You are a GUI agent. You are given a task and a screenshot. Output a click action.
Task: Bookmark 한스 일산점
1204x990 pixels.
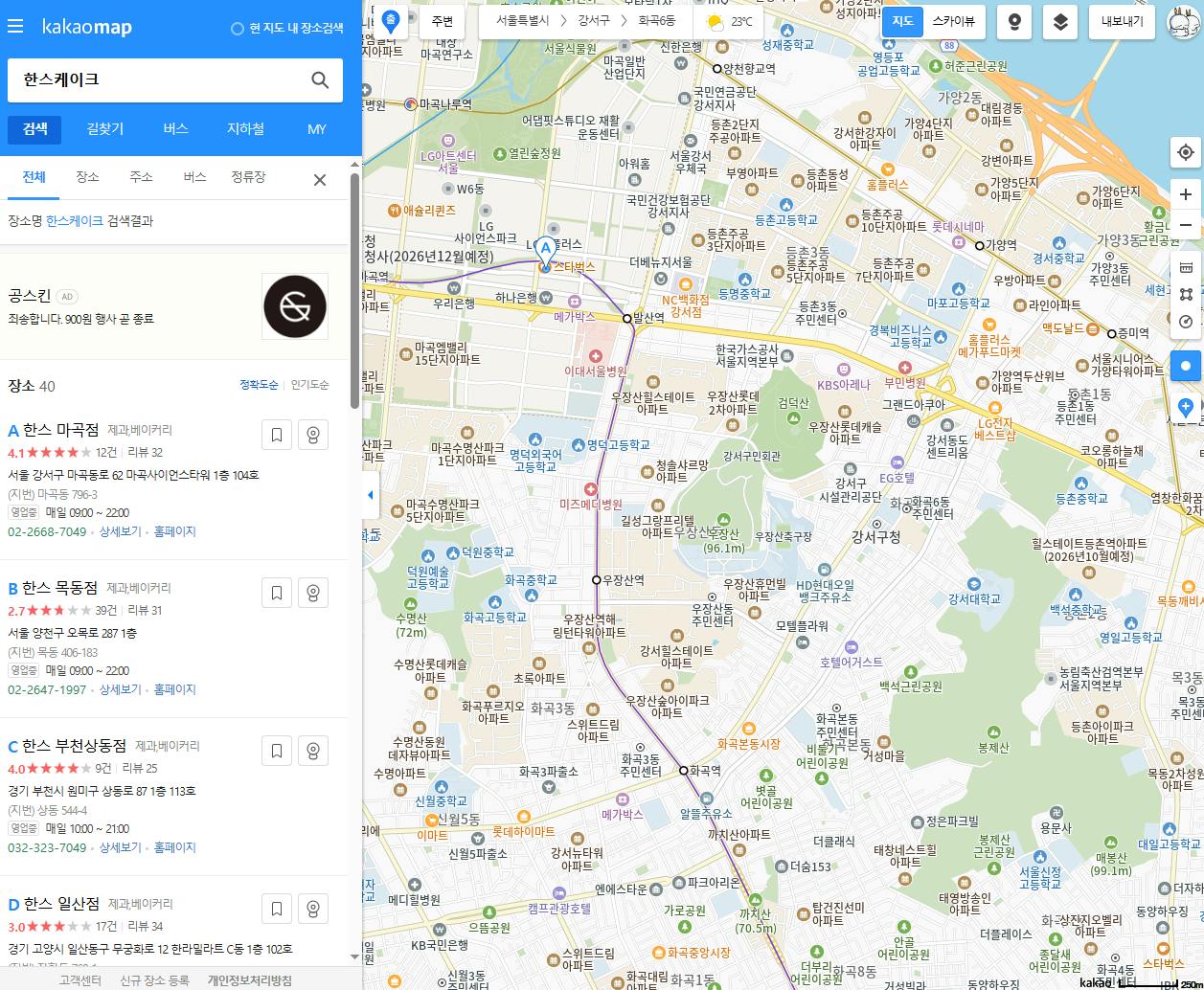point(277,909)
